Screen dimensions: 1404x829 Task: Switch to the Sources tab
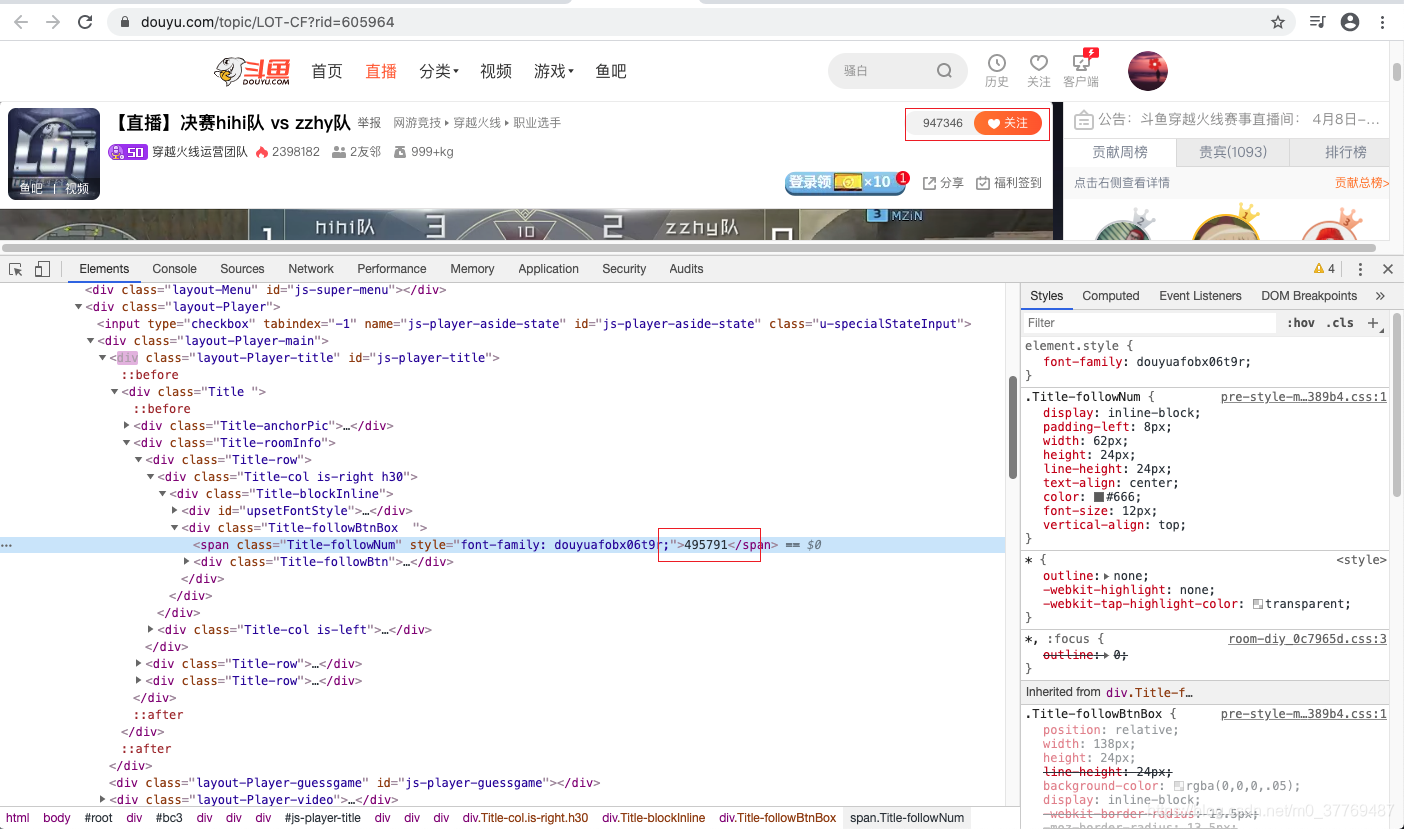point(242,269)
